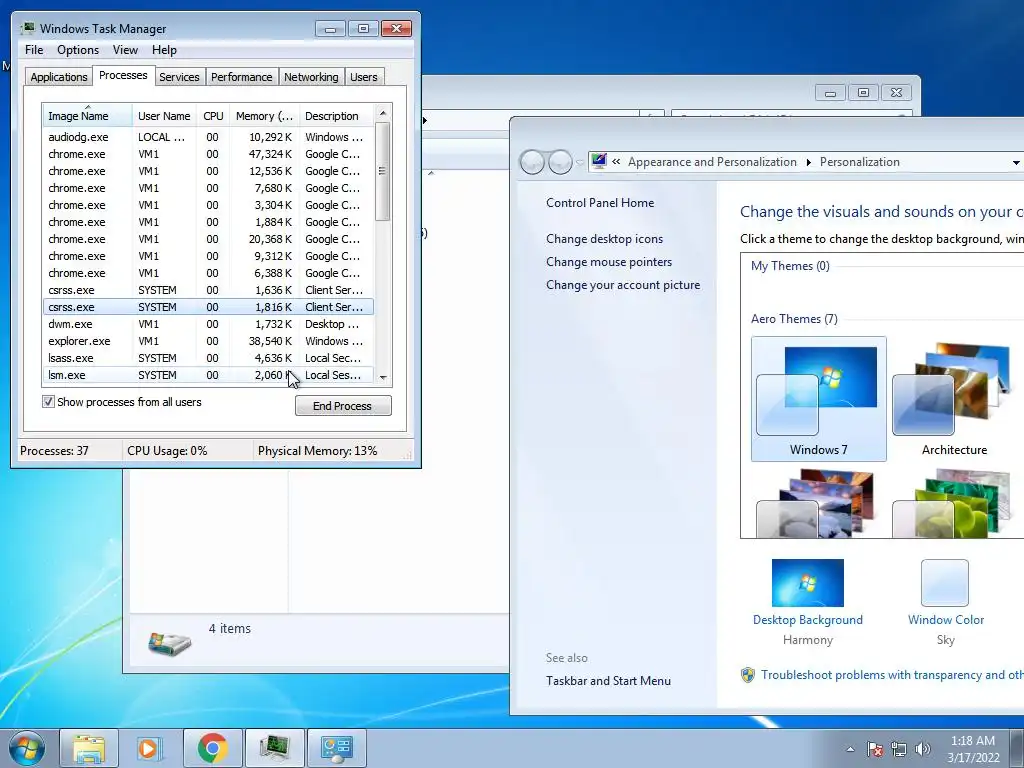Click Physical Memory: 13% in status bar
This screenshot has width=1024, height=768.
pos(317,451)
